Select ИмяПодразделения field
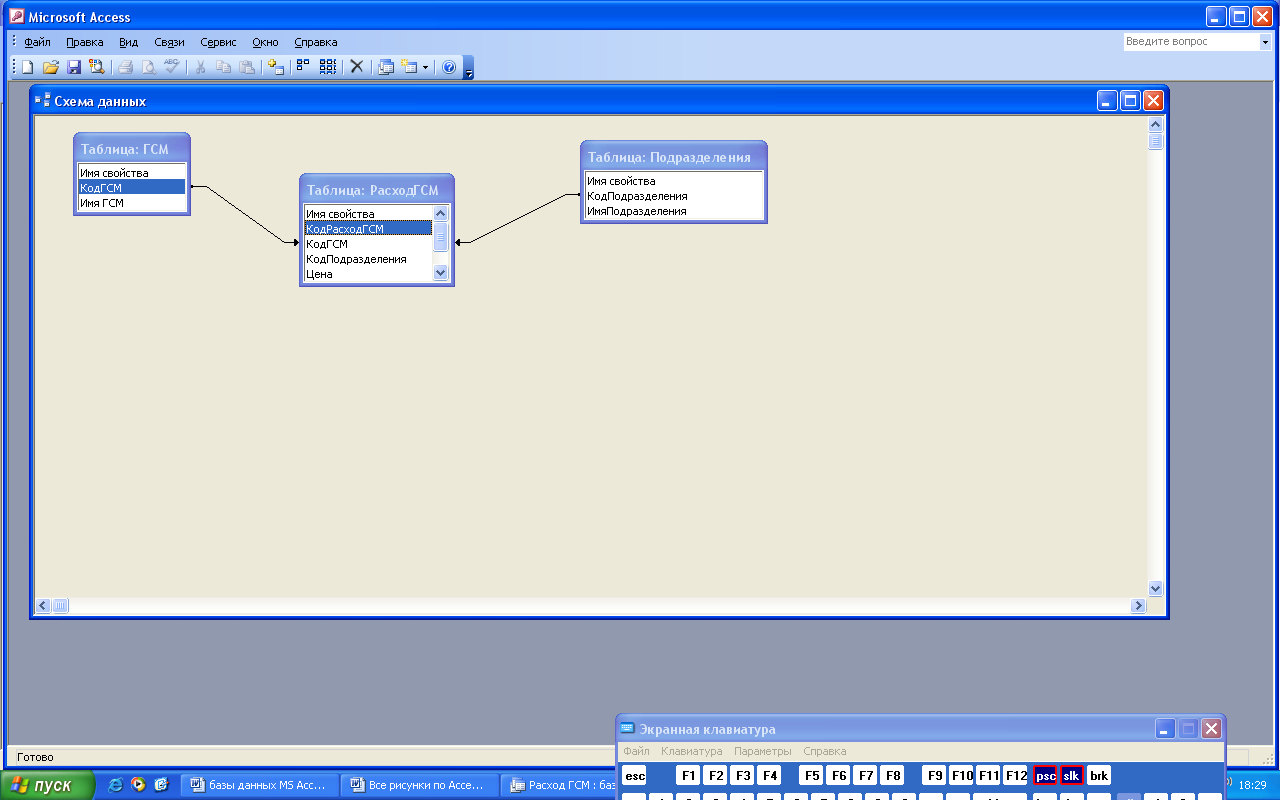Image resolution: width=1280 pixels, height=800 pixels. tap(673, 211)
